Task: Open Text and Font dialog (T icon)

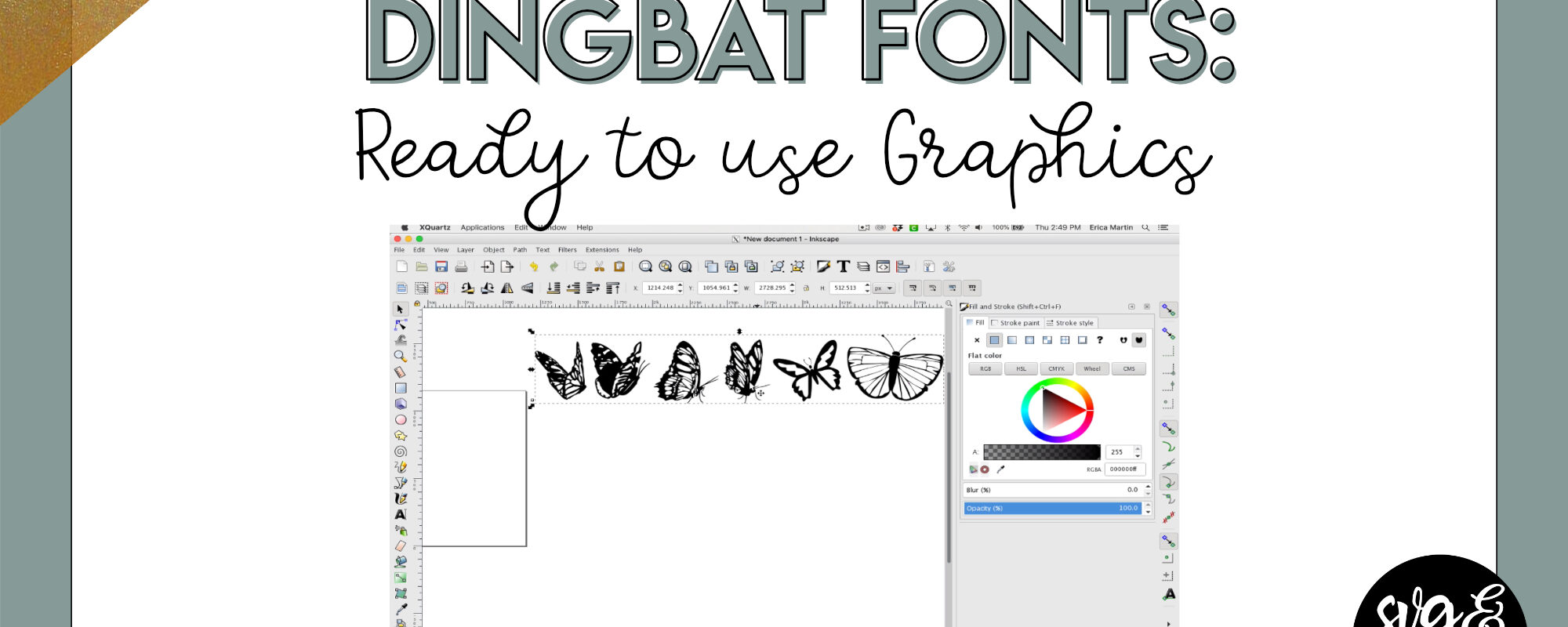Action: tap(844, 266)
